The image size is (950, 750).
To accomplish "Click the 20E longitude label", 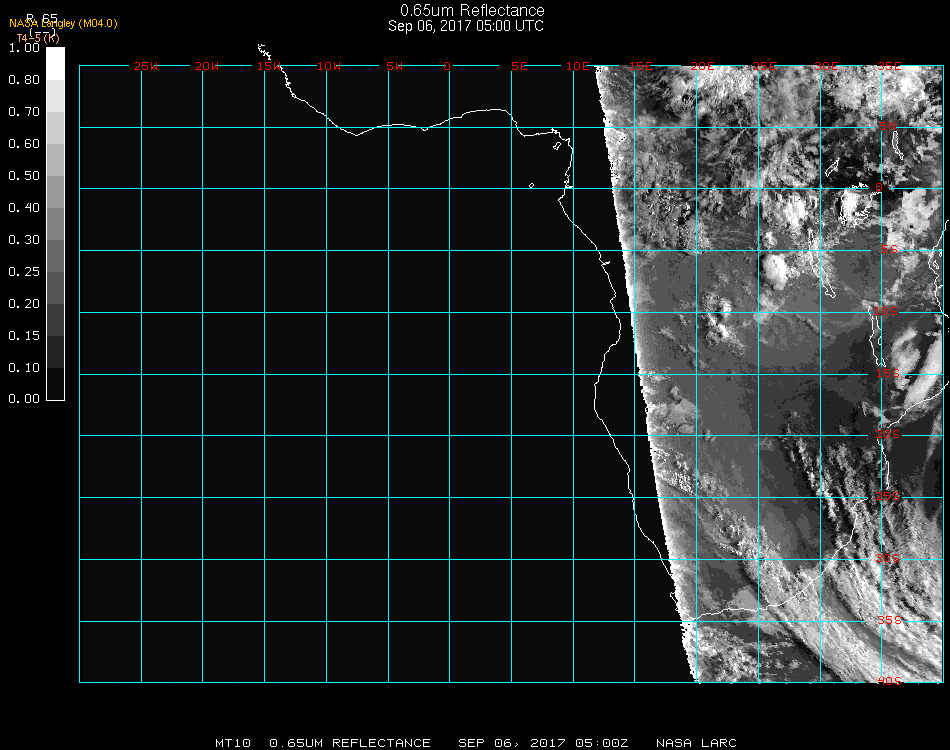I will (703, 66).
